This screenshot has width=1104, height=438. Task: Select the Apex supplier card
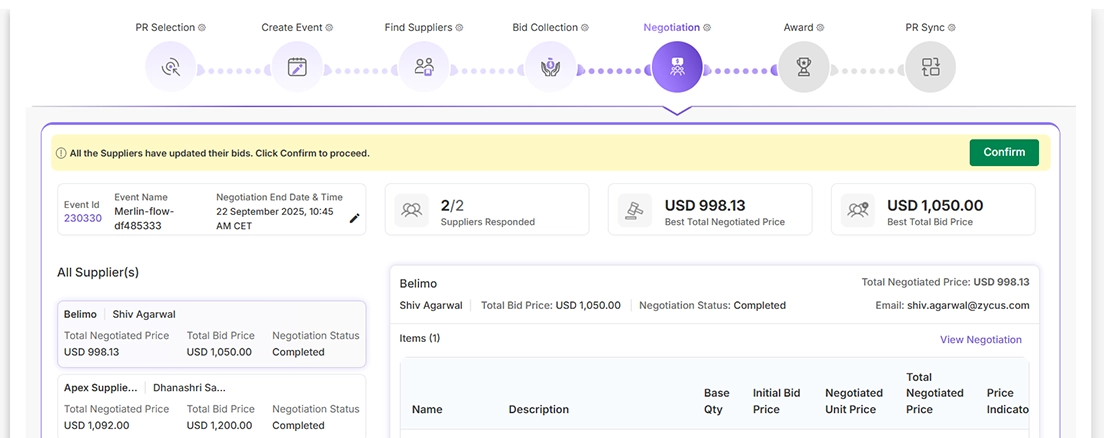tap(211, 406)
